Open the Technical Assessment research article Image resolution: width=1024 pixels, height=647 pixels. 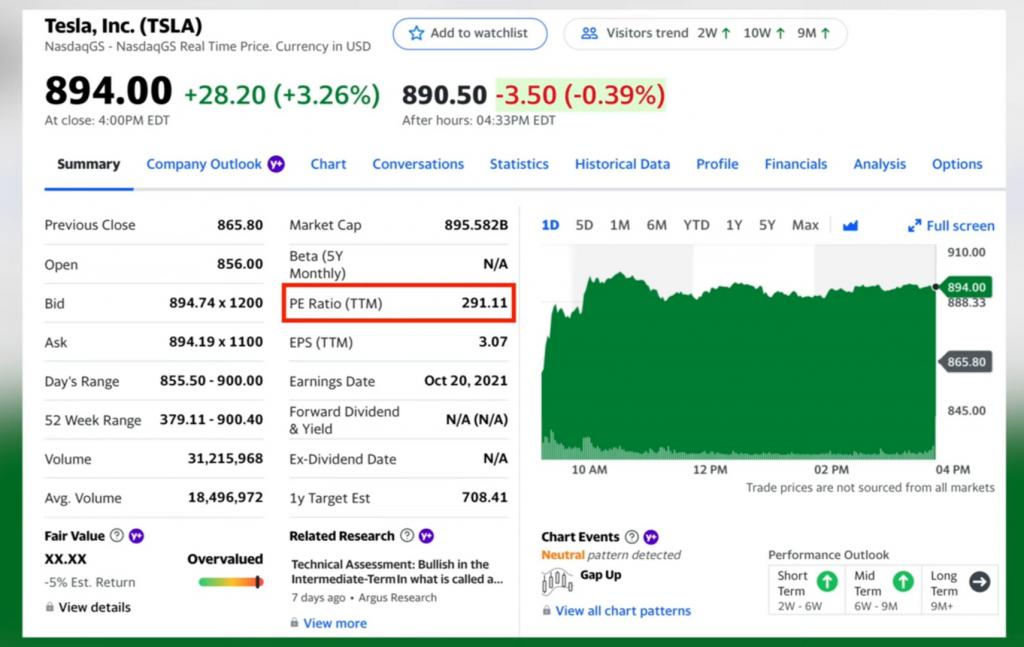[397, 571]
